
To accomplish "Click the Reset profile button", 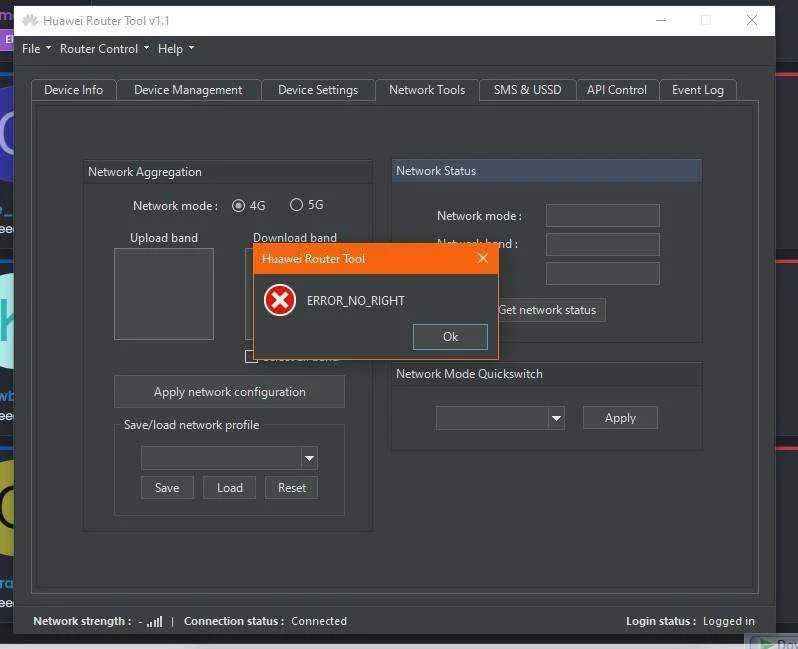I will click(292, 488).
